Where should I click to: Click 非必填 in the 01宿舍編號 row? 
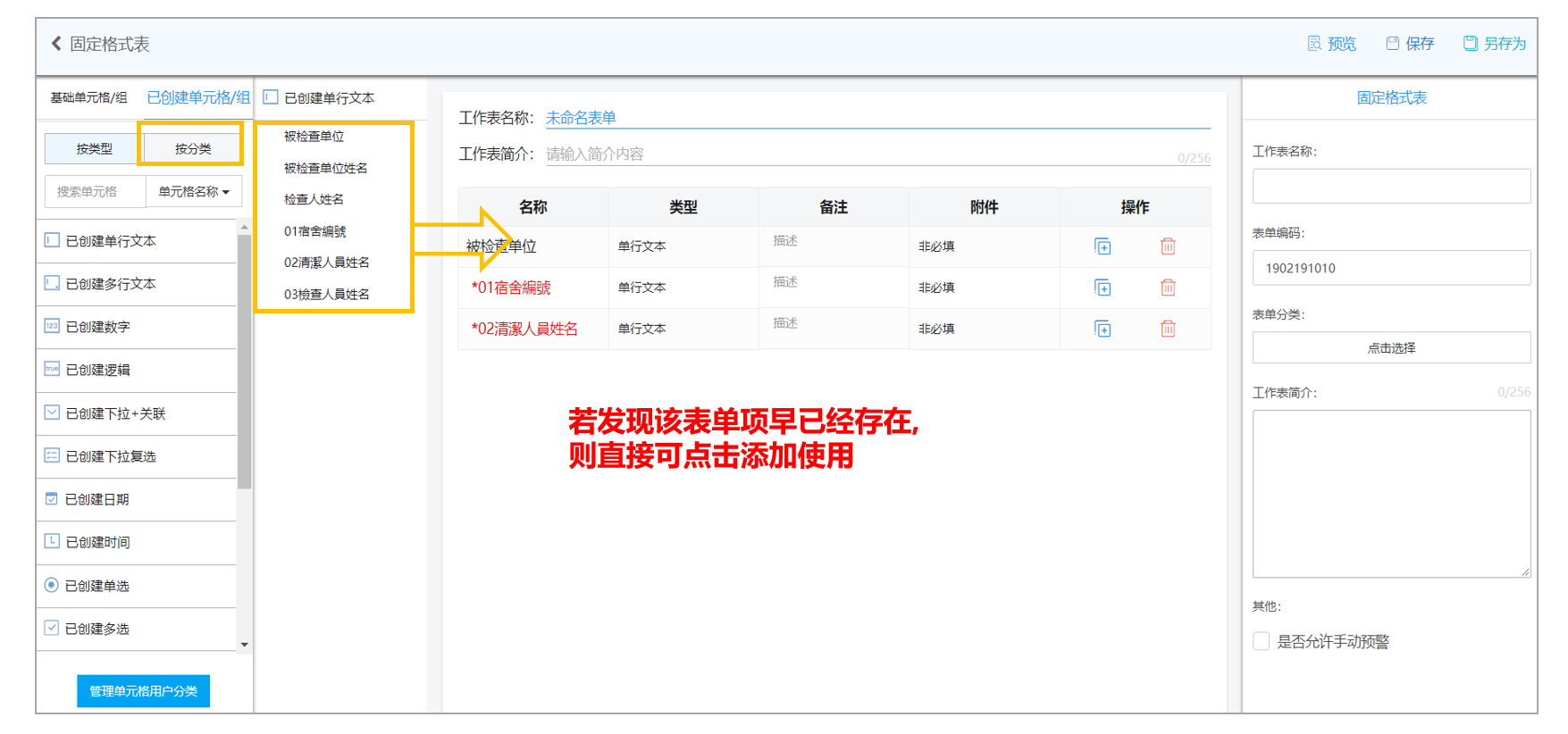click(936, 288)
